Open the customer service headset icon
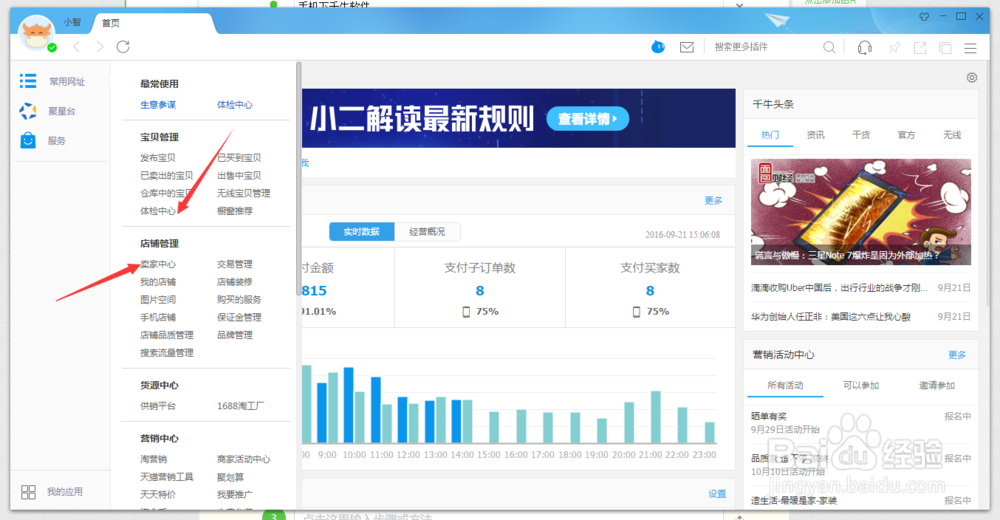The width and height of the screenshot is (1000, 520). point(865,48)
